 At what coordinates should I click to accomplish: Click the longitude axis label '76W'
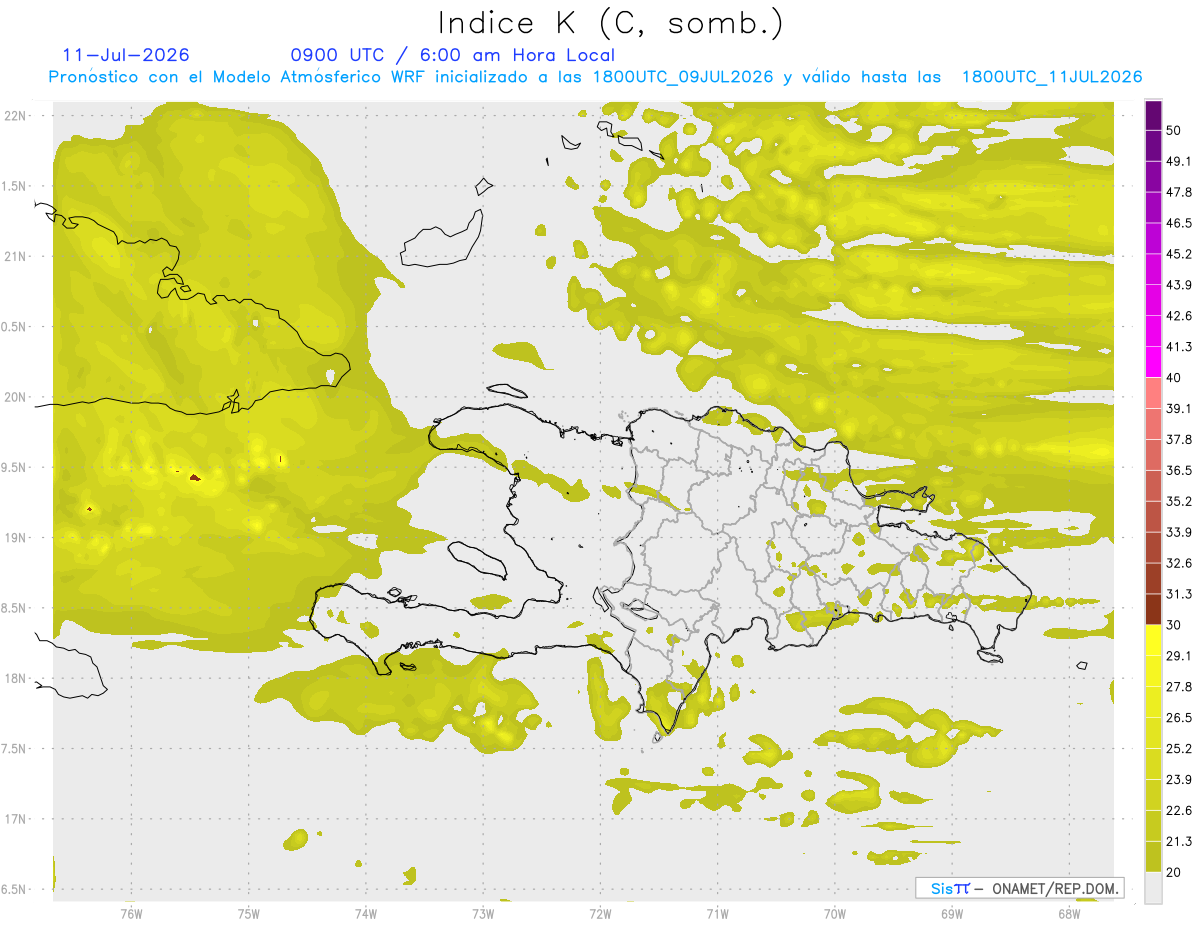click(x=131, y=914)
